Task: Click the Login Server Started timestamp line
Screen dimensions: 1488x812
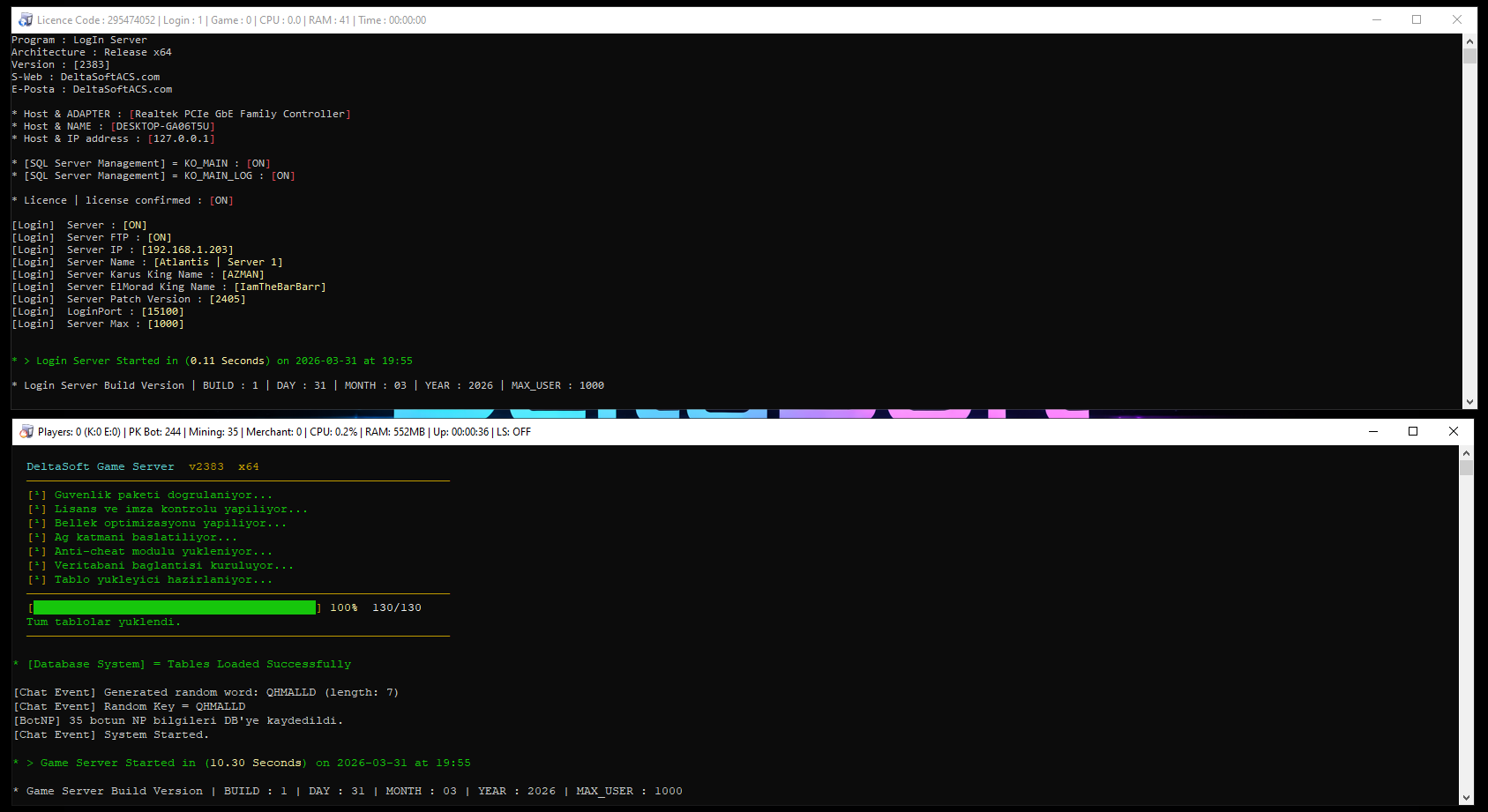Action: (x=212, y=361)
